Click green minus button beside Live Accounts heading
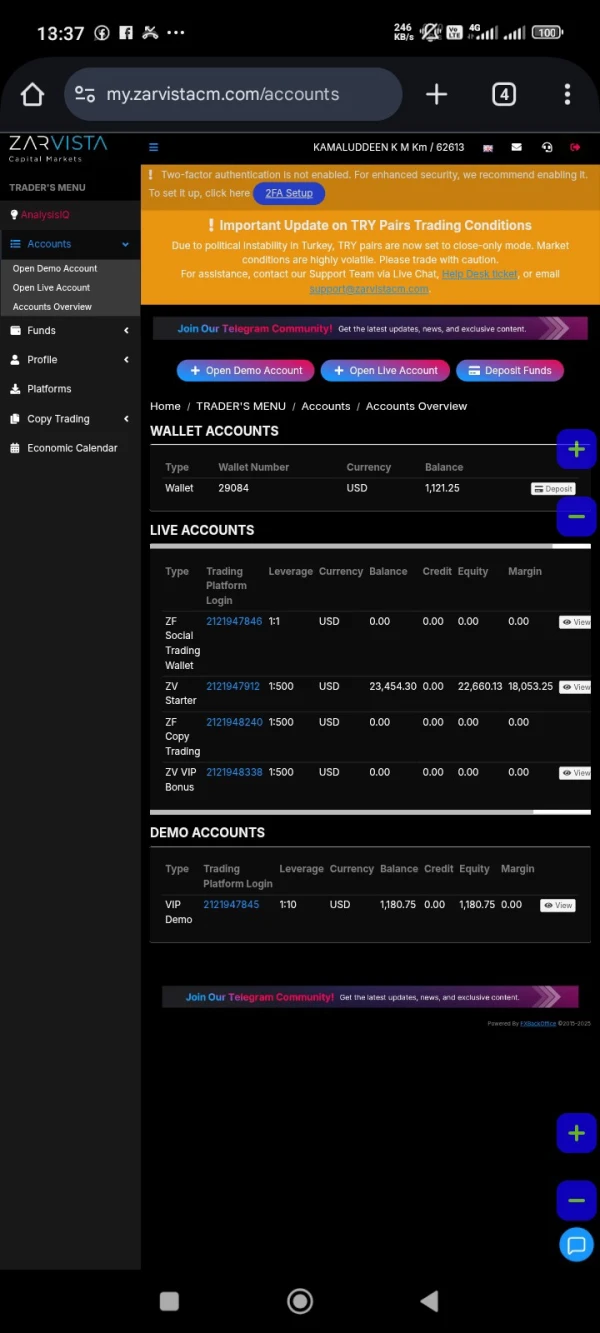Viewport: 600px width, 1333px height. (576, 517)
